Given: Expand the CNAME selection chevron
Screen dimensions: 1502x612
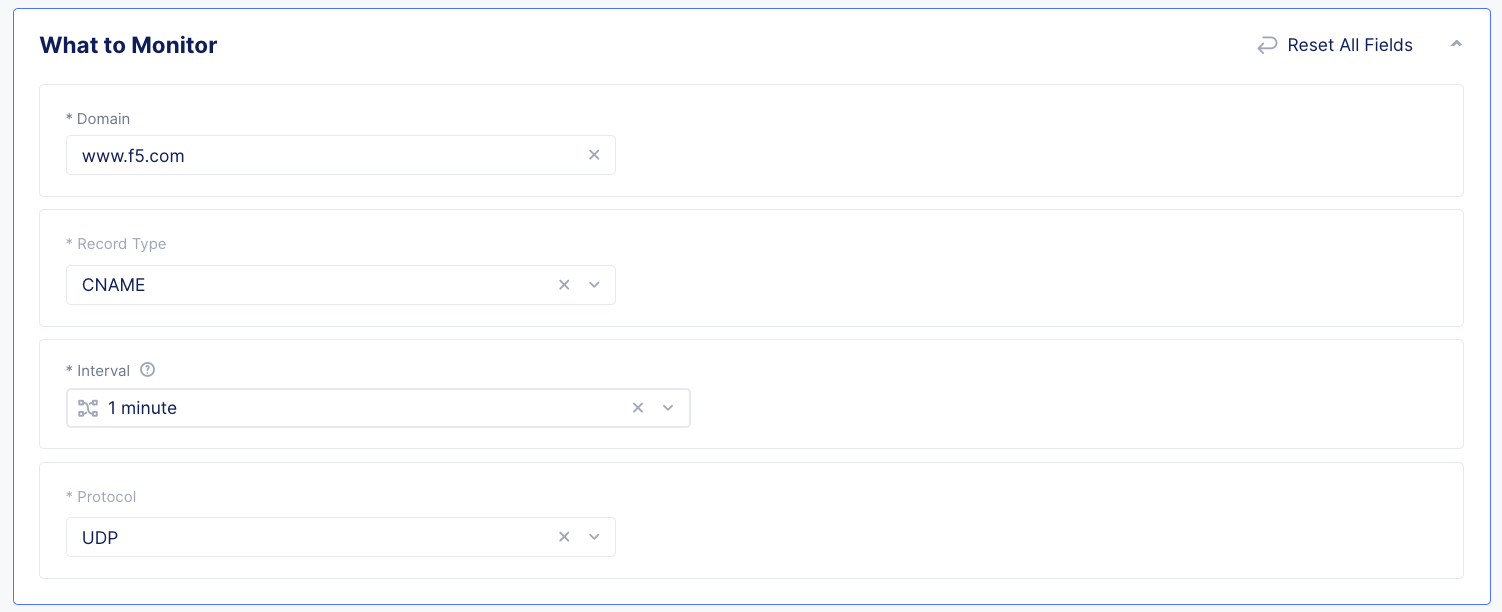Looking at the screenshot, I should coord(594,285).
